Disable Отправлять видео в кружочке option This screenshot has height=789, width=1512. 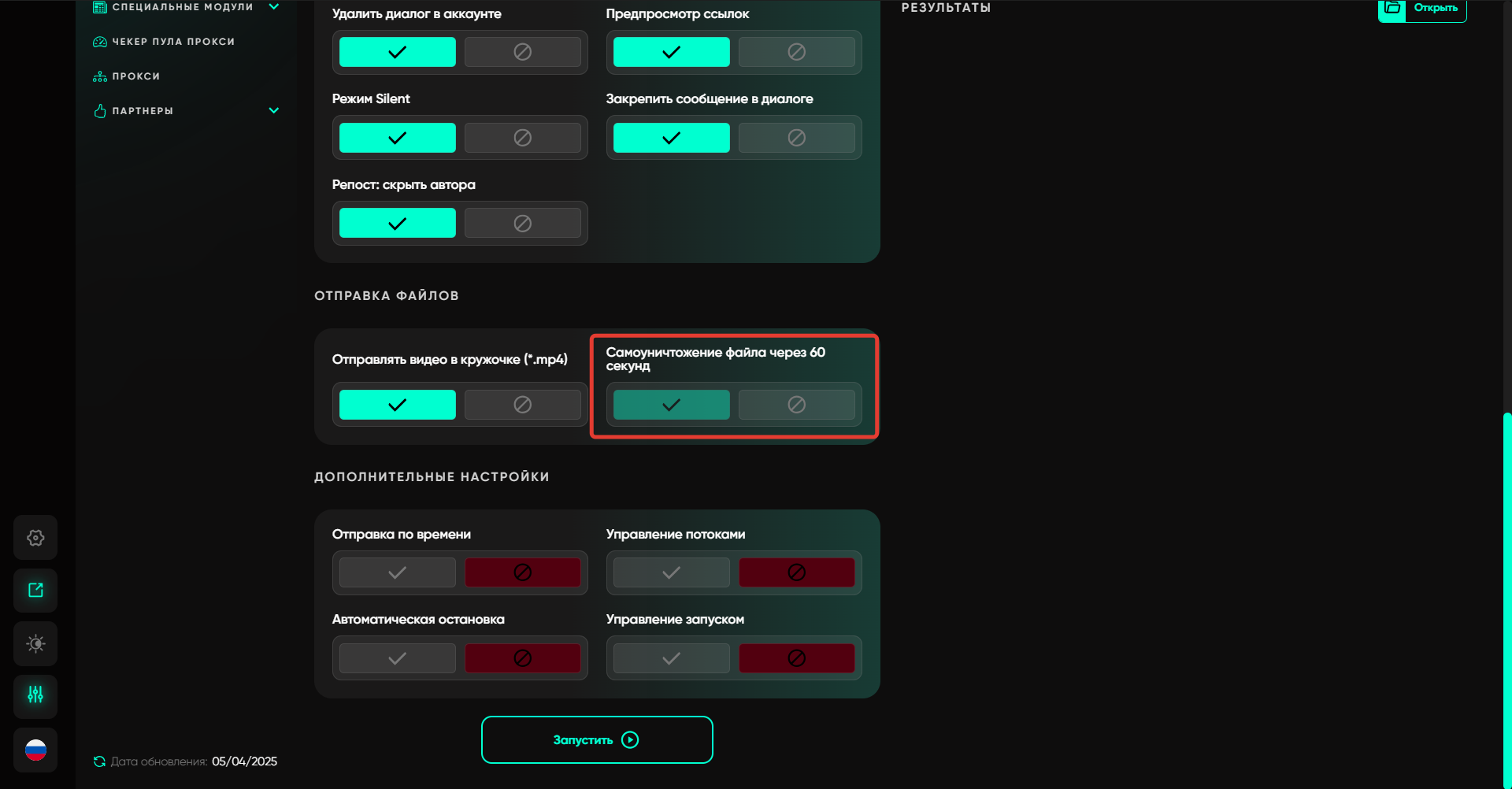pyautogui.click(x=522, y=405)
